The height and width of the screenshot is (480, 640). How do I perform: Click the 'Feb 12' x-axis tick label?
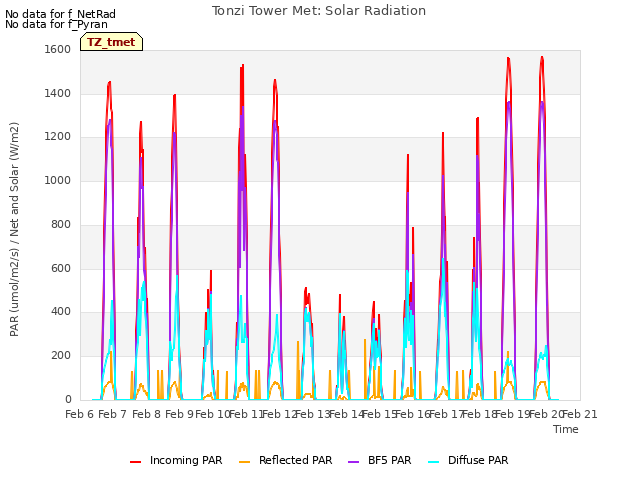(279, 414)
